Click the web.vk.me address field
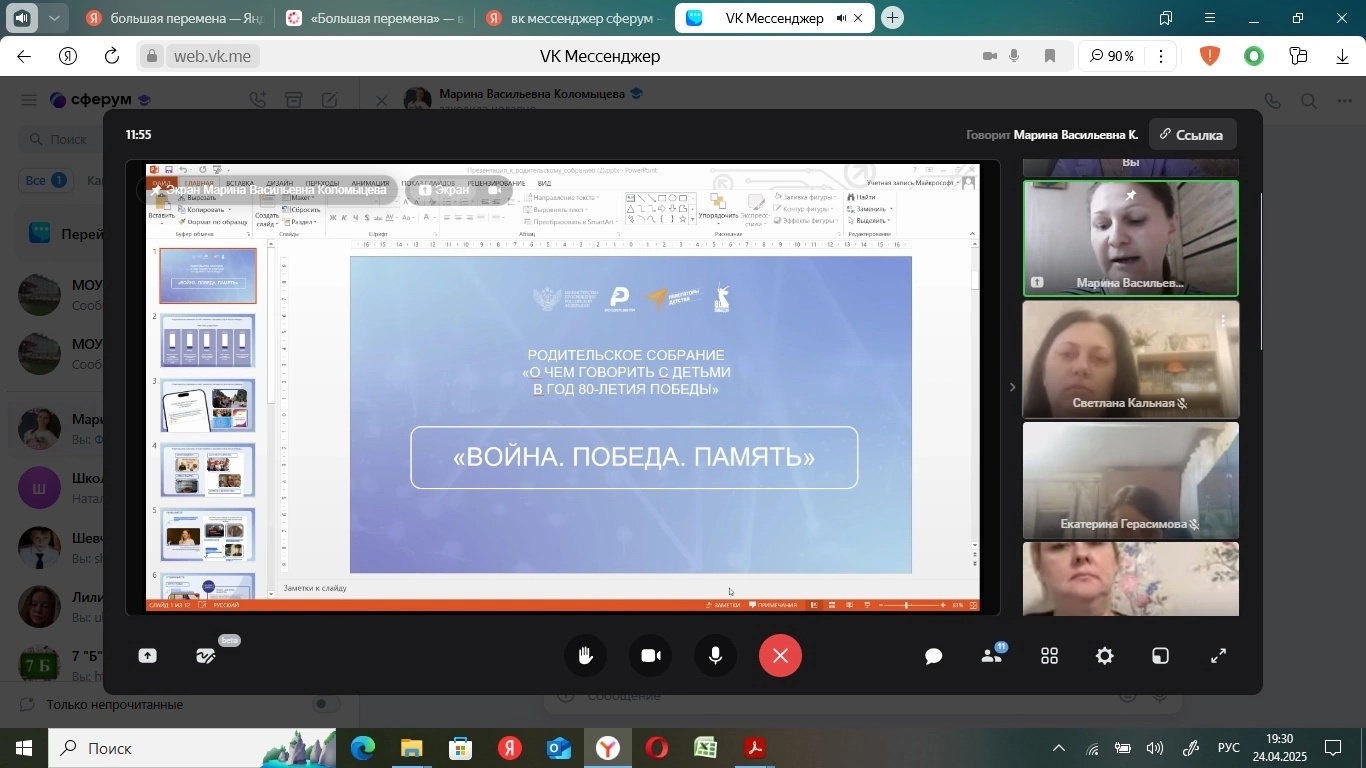 (212, 56)
